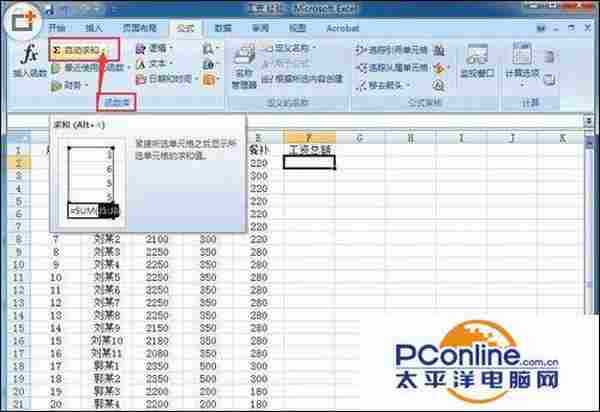
Task: Click the calculate now icon
Action: [549, 56]
